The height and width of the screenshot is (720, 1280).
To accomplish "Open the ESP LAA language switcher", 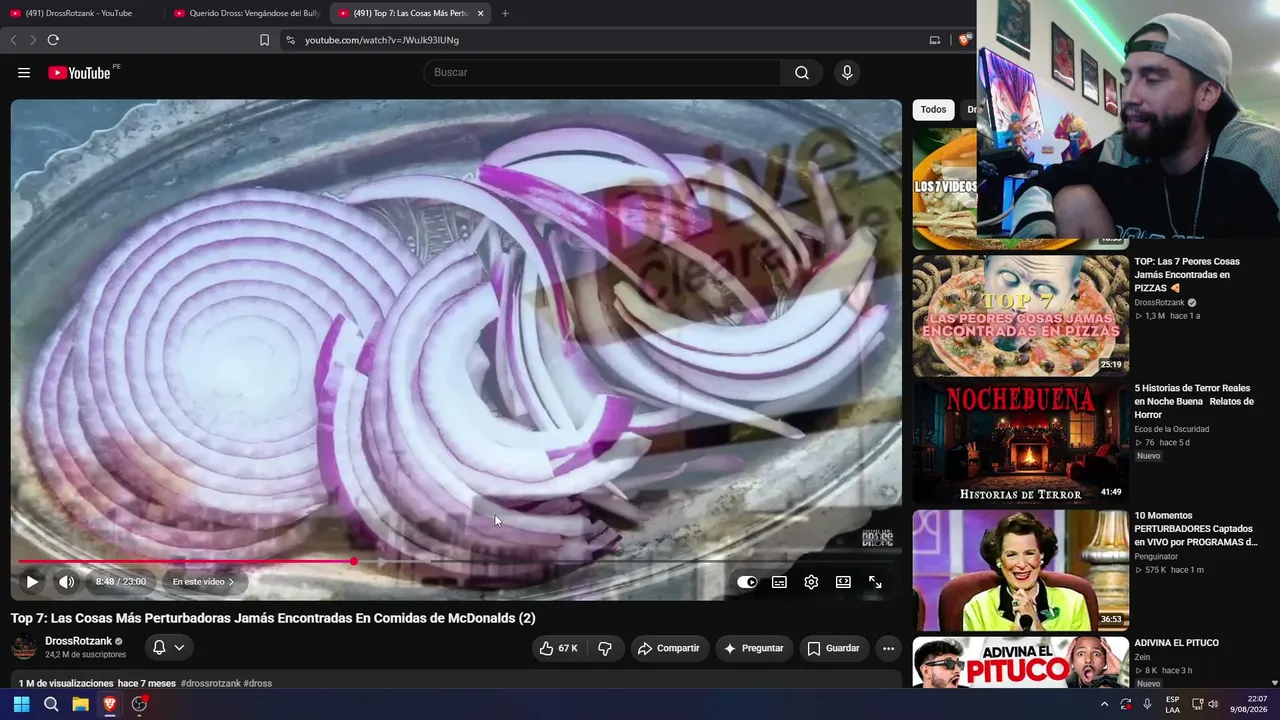I will pyautogui.click(x=1173, y=704).
